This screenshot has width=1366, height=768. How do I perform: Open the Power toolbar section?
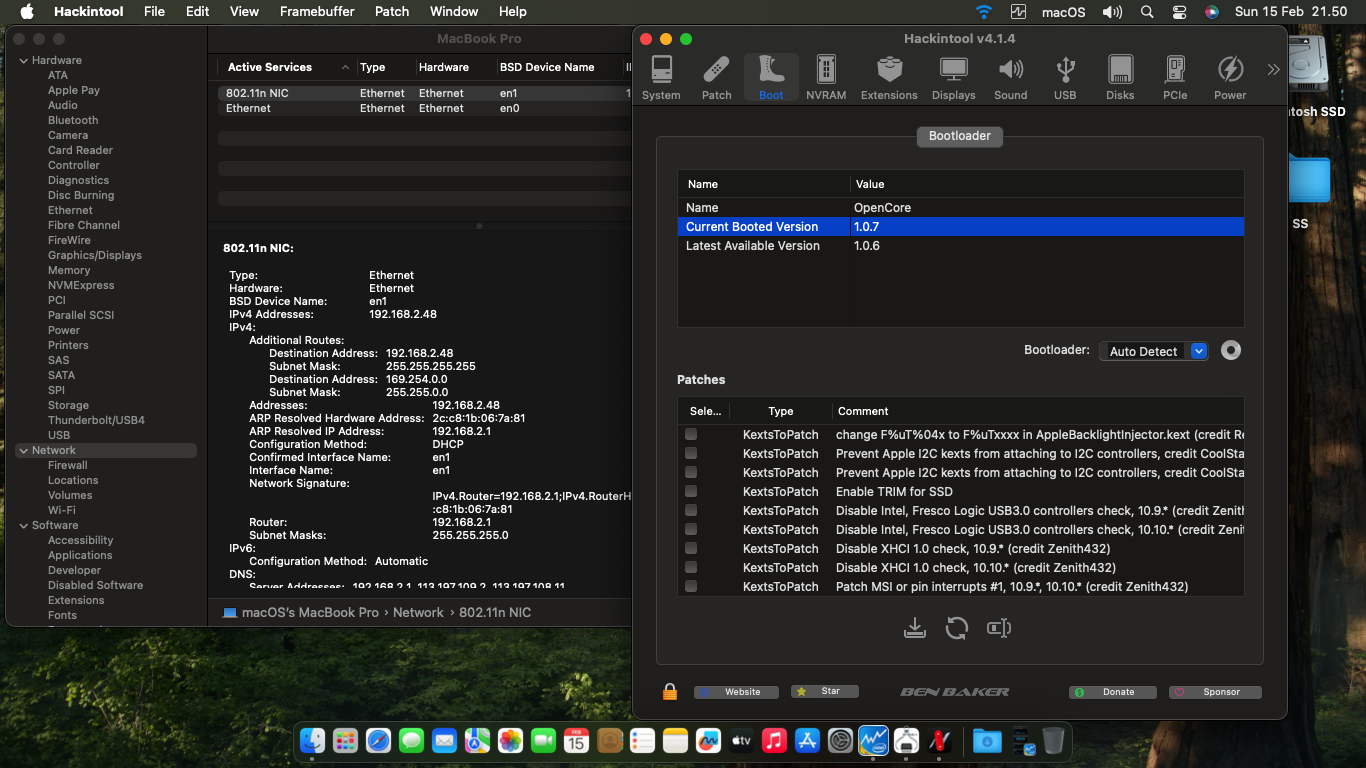click(x=1230, y=78)
